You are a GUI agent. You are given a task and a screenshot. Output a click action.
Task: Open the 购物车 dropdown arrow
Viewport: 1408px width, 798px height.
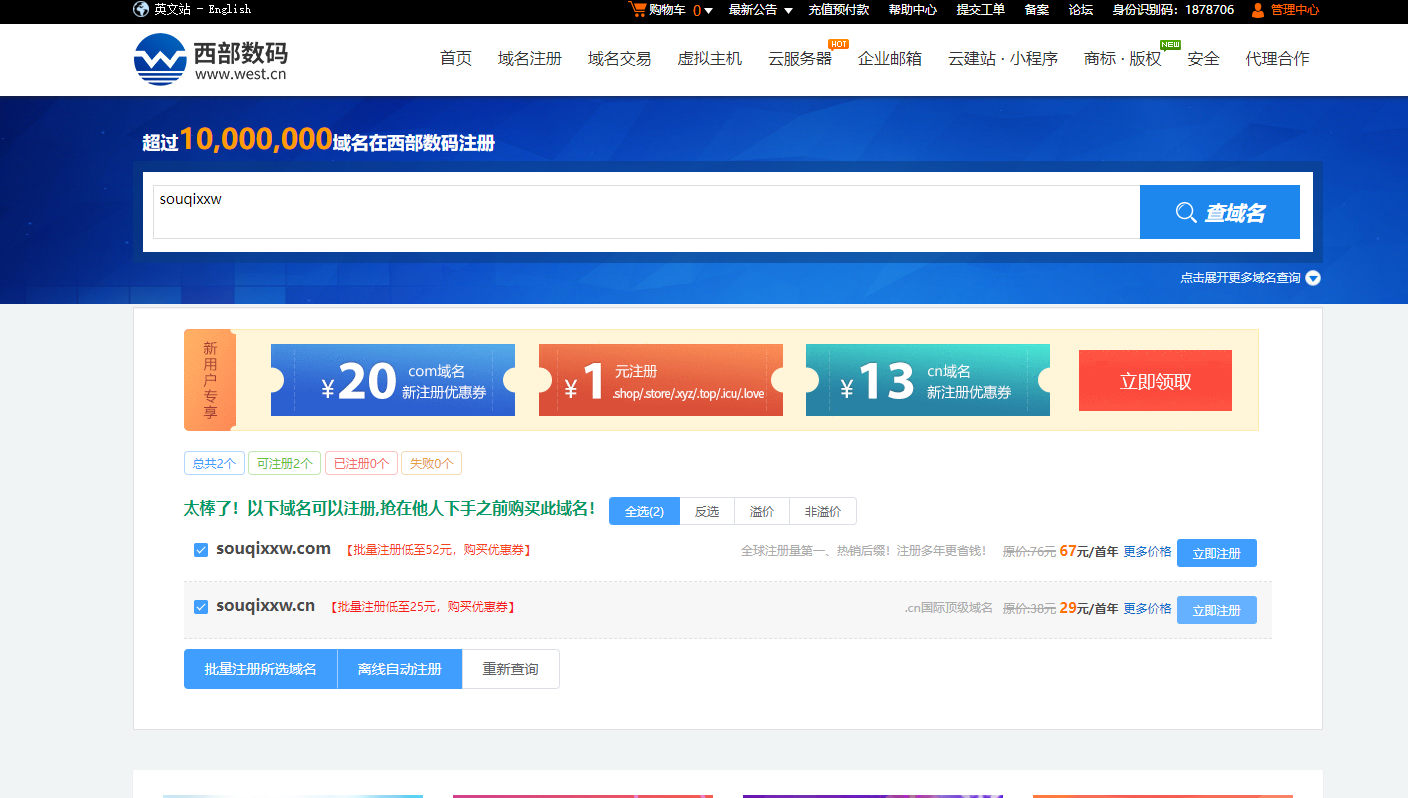pos(708,10)
